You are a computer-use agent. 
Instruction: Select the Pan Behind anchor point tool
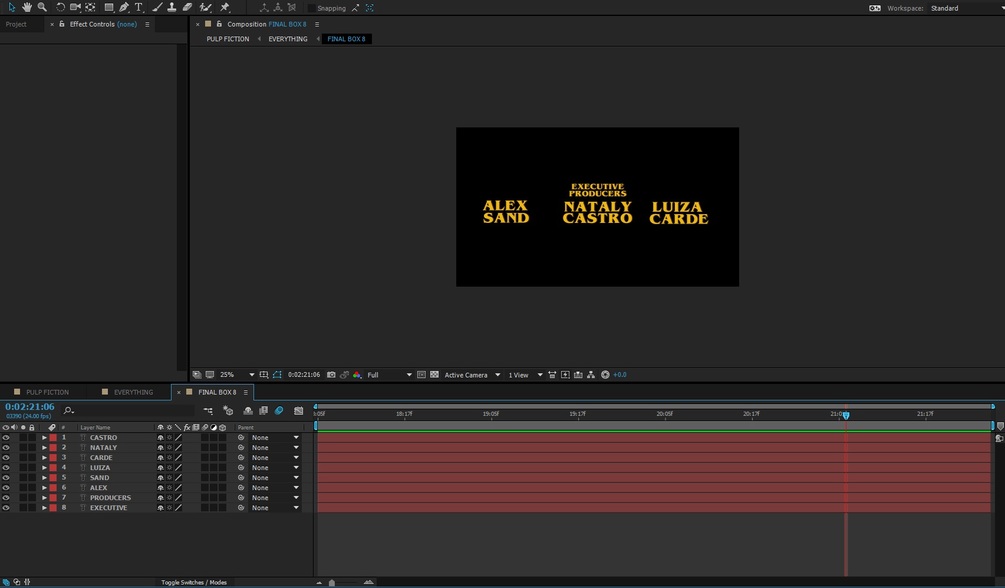pyautogui.click(x=90, y=8)
